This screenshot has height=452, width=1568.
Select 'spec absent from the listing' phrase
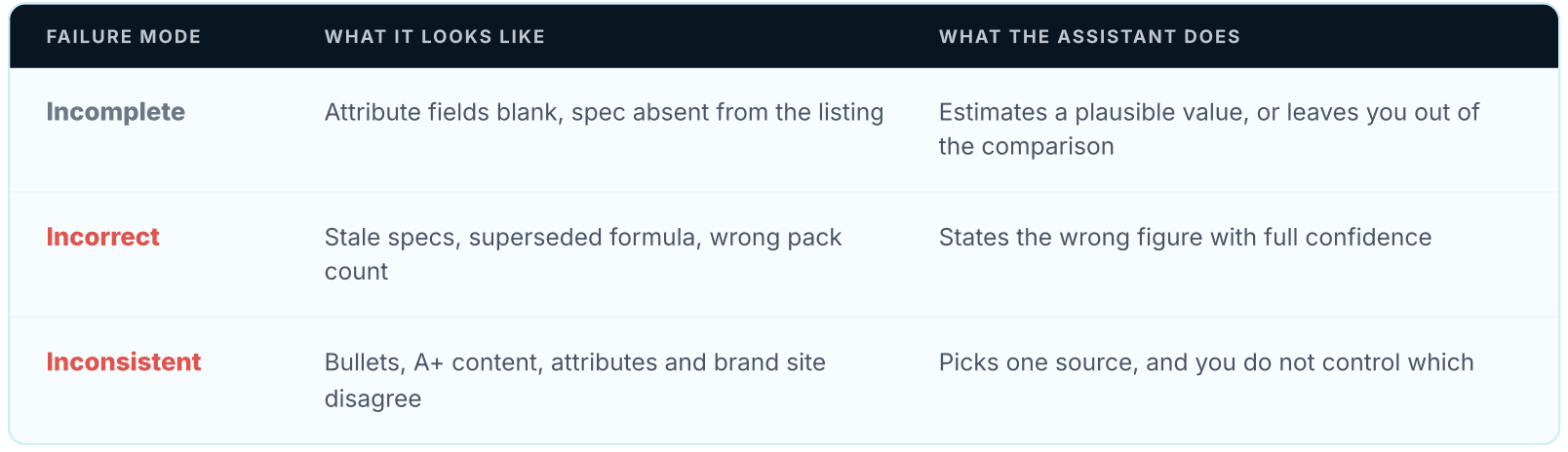click(727, 113)
